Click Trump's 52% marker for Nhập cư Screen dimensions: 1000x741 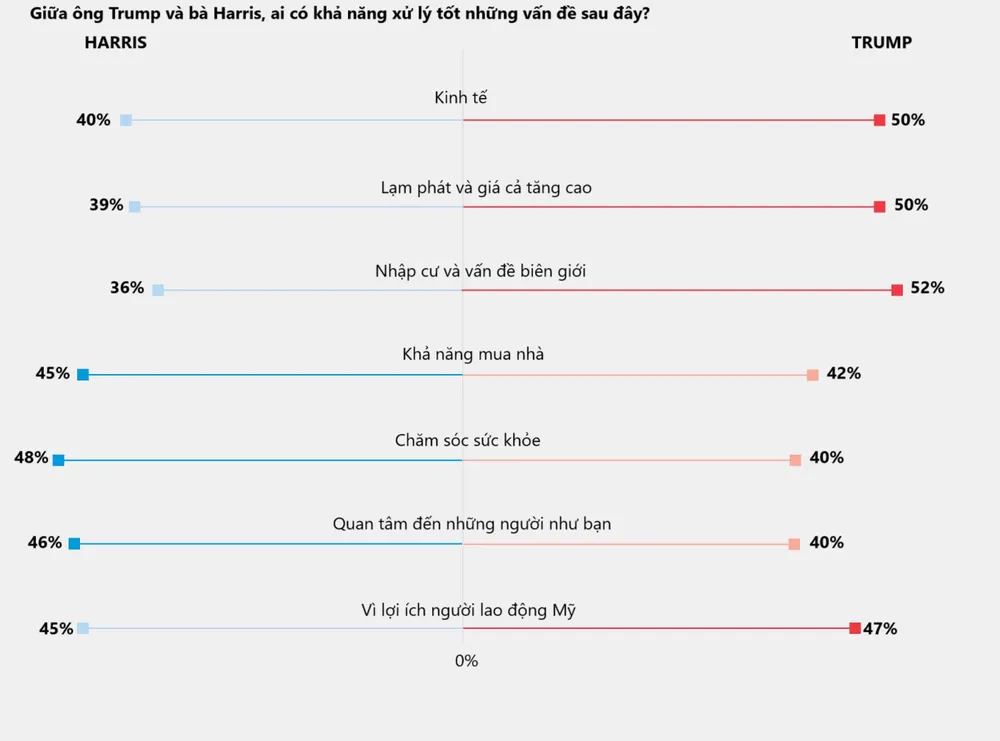897,290
